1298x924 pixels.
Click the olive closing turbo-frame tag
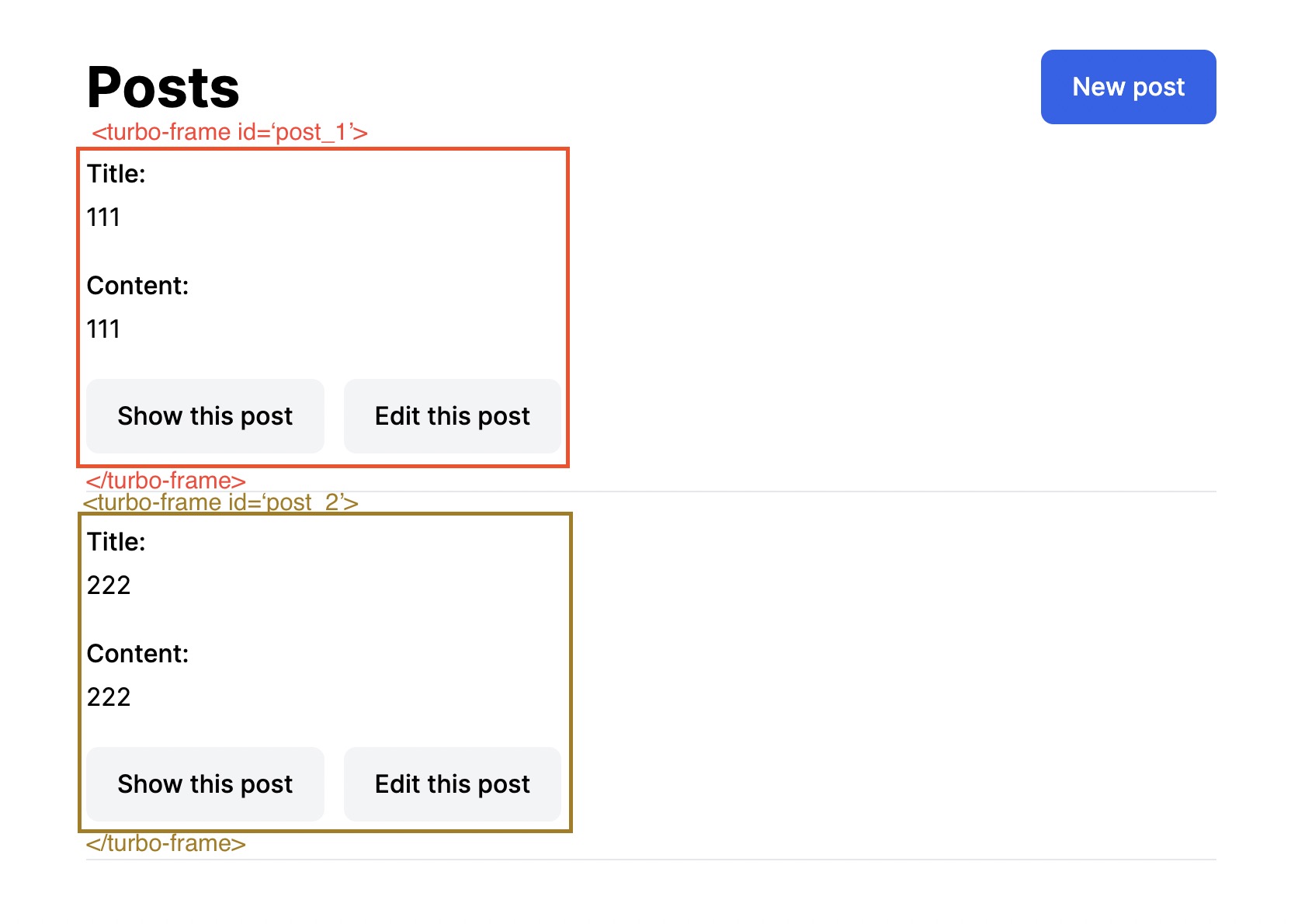(x=165, y=843)
